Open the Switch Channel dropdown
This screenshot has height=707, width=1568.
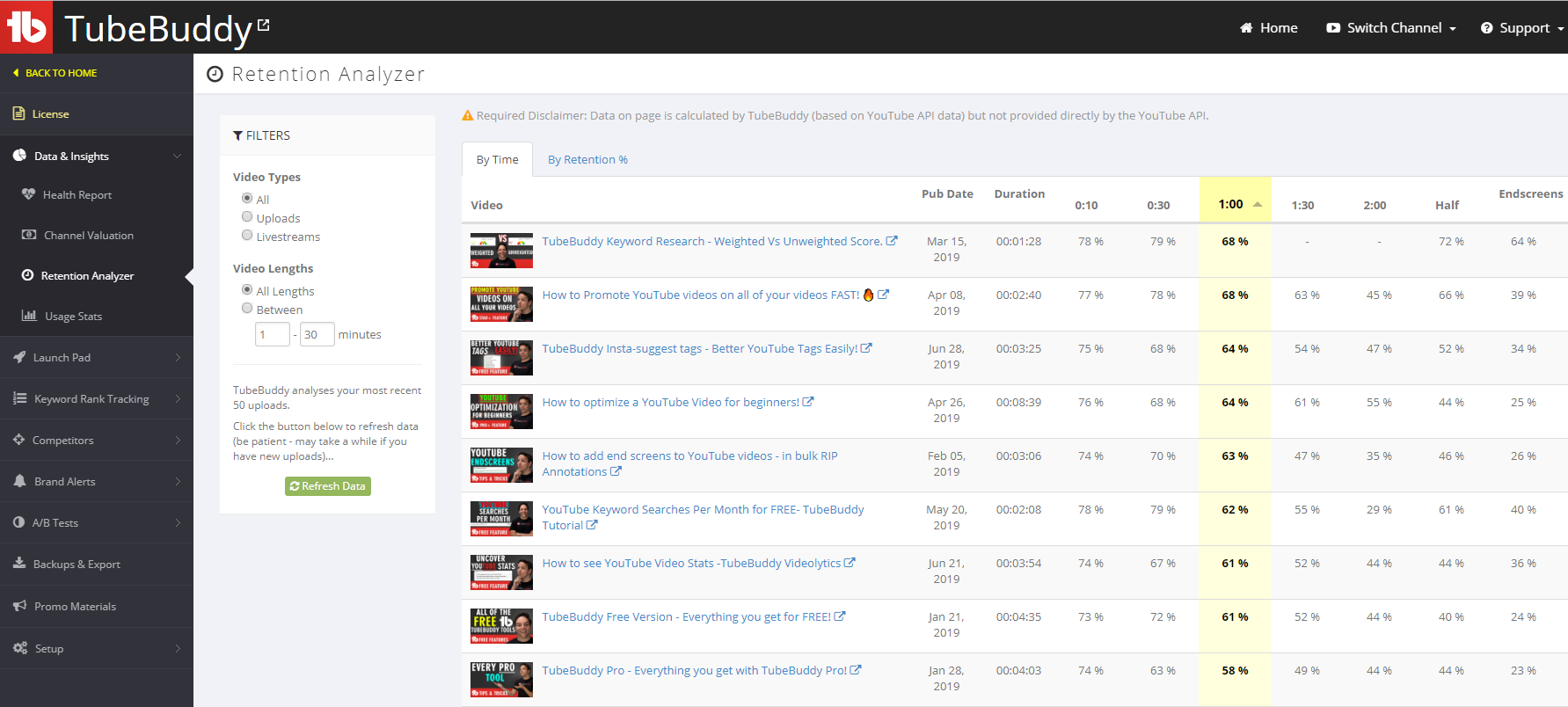(x=1391, y=28)
